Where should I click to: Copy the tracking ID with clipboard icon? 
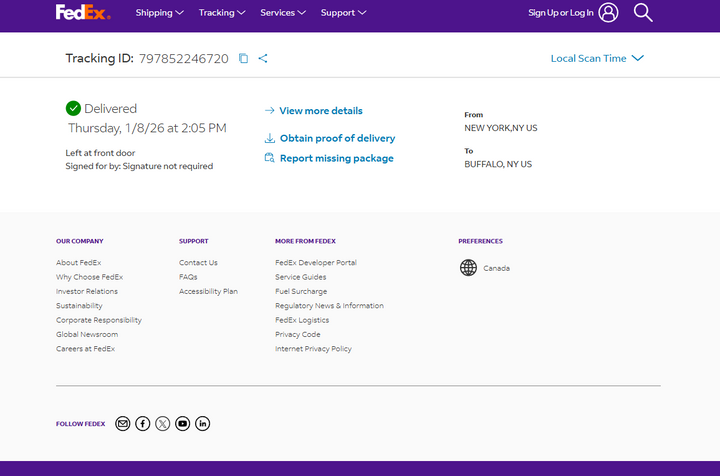pyautogui.click(x=243, y=58)
